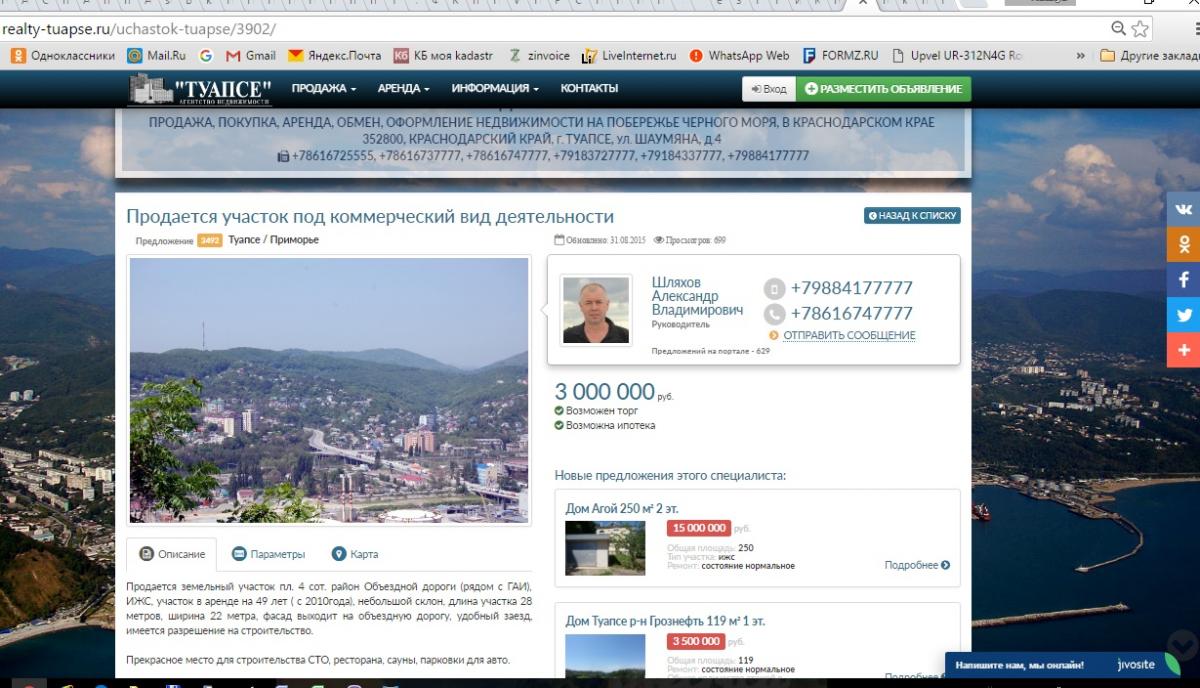Open more sharing options plus icon
The width and height of the screenshot is (1200, 688).
[x=1184, y=349]
